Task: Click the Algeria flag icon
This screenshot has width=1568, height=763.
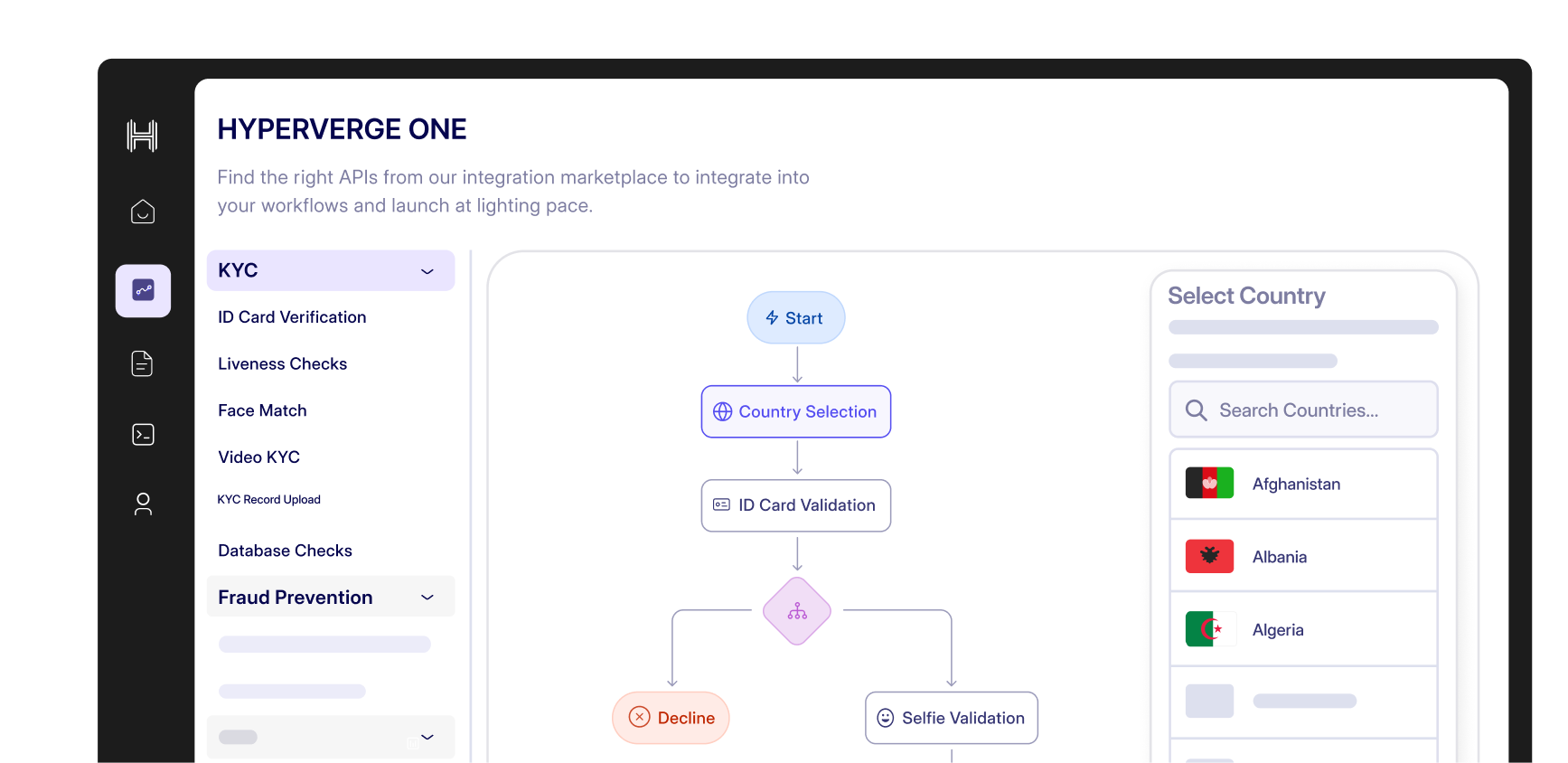Action: pos(1209,629)
